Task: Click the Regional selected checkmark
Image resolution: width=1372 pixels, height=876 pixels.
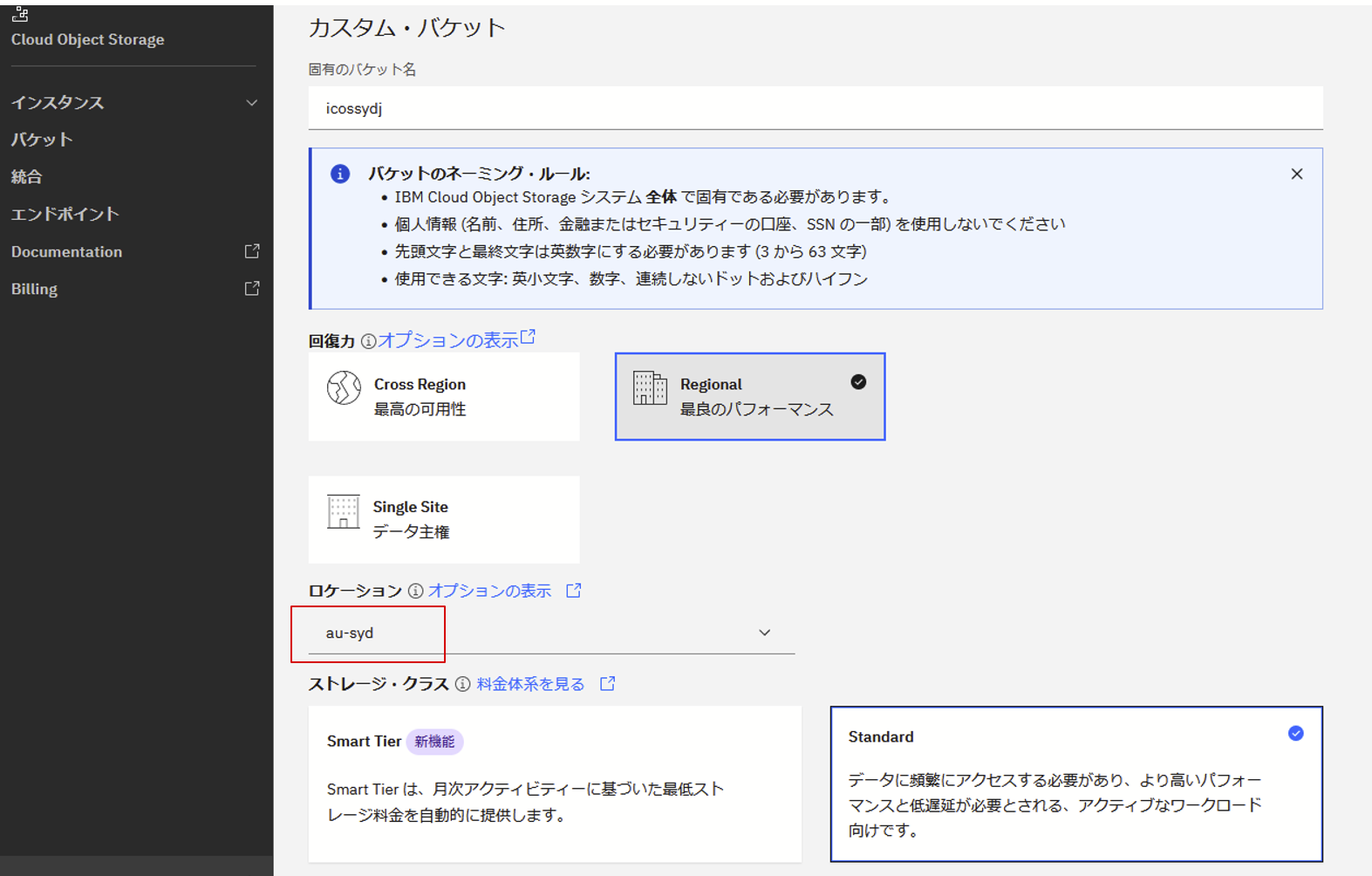Action: [x=858, y=382]
